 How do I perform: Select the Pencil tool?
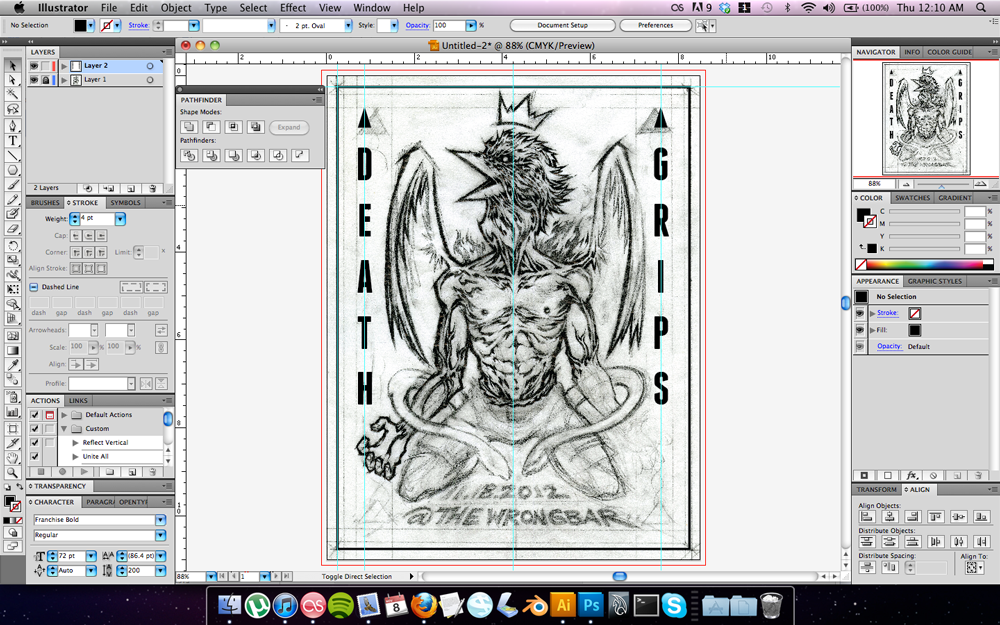point(13,200)
